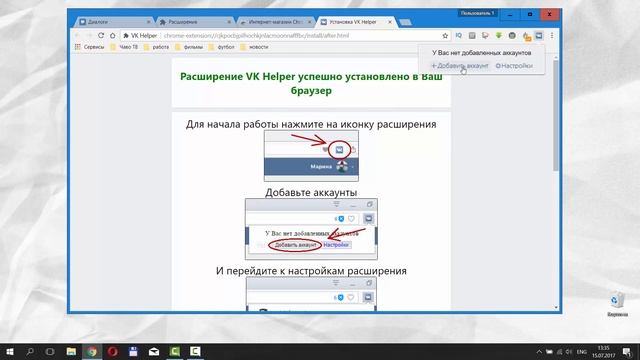Open Task View on the taskbar
The width and height of the screenshot is (640, 360).
point(50,351)
